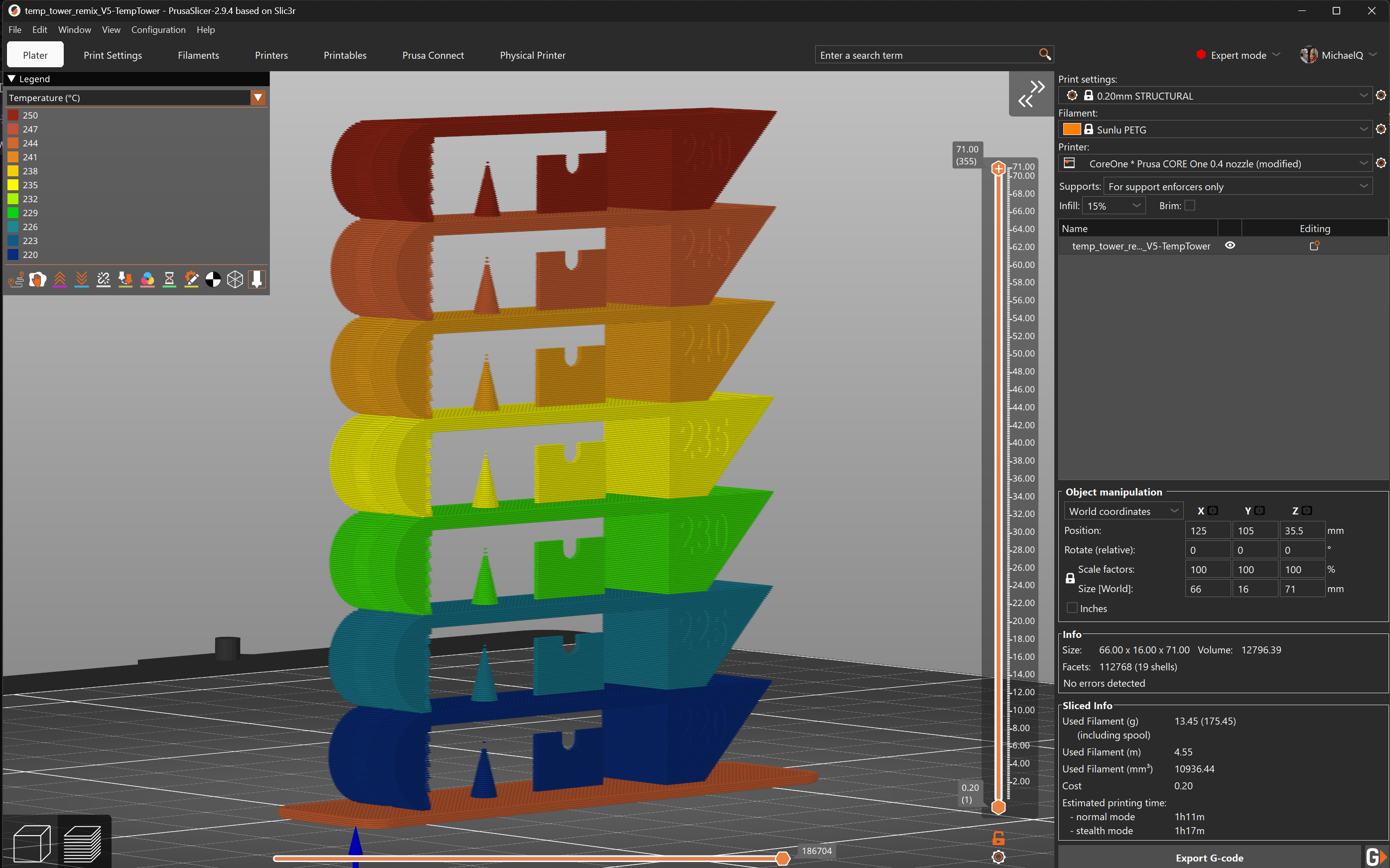Open World coordinates dropdown
This screenshot has height=868, width=1390.
coord(1124,511)
